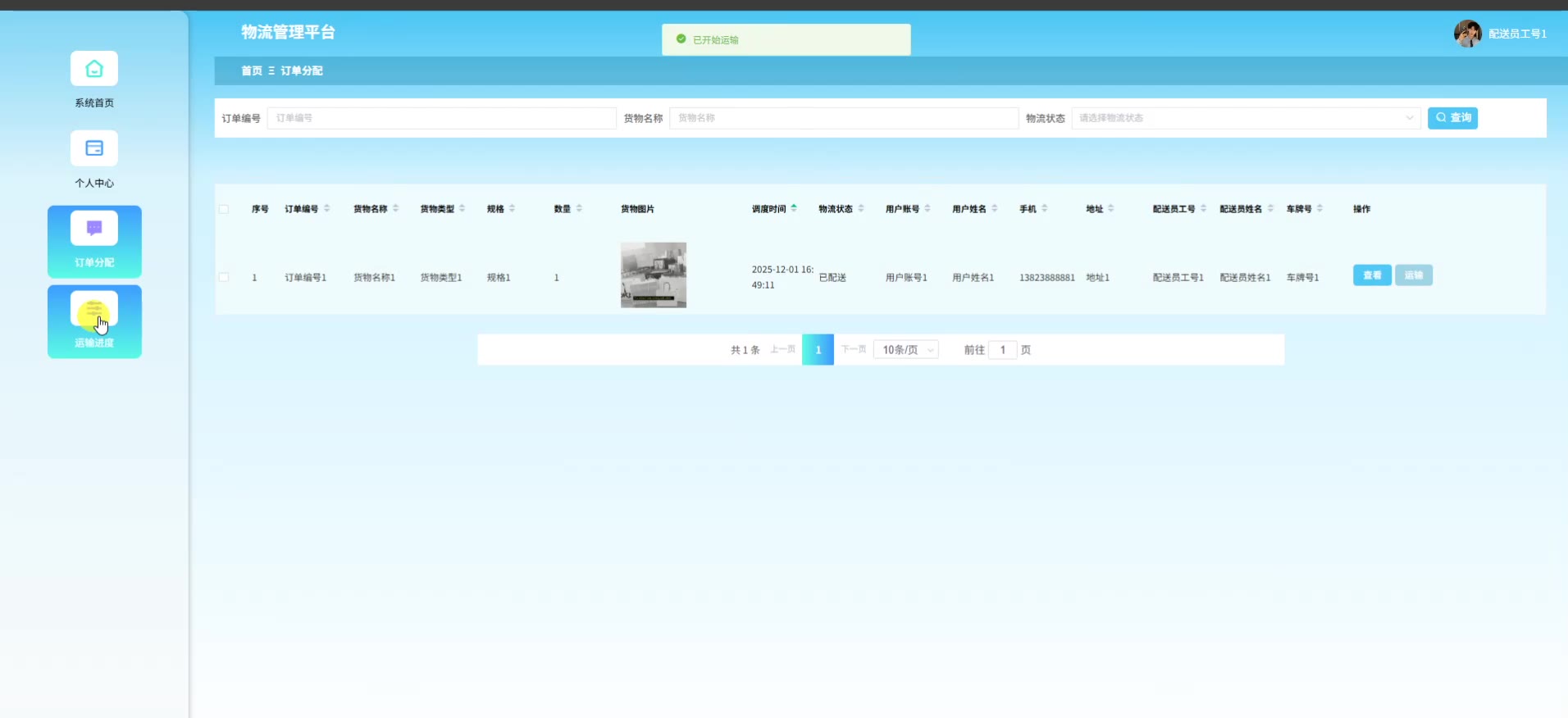Viewport: 1568px width, 718px height.
Task: Click the 调度时间 value 2025-12-01 16:49:11
Action: point(783,277)
